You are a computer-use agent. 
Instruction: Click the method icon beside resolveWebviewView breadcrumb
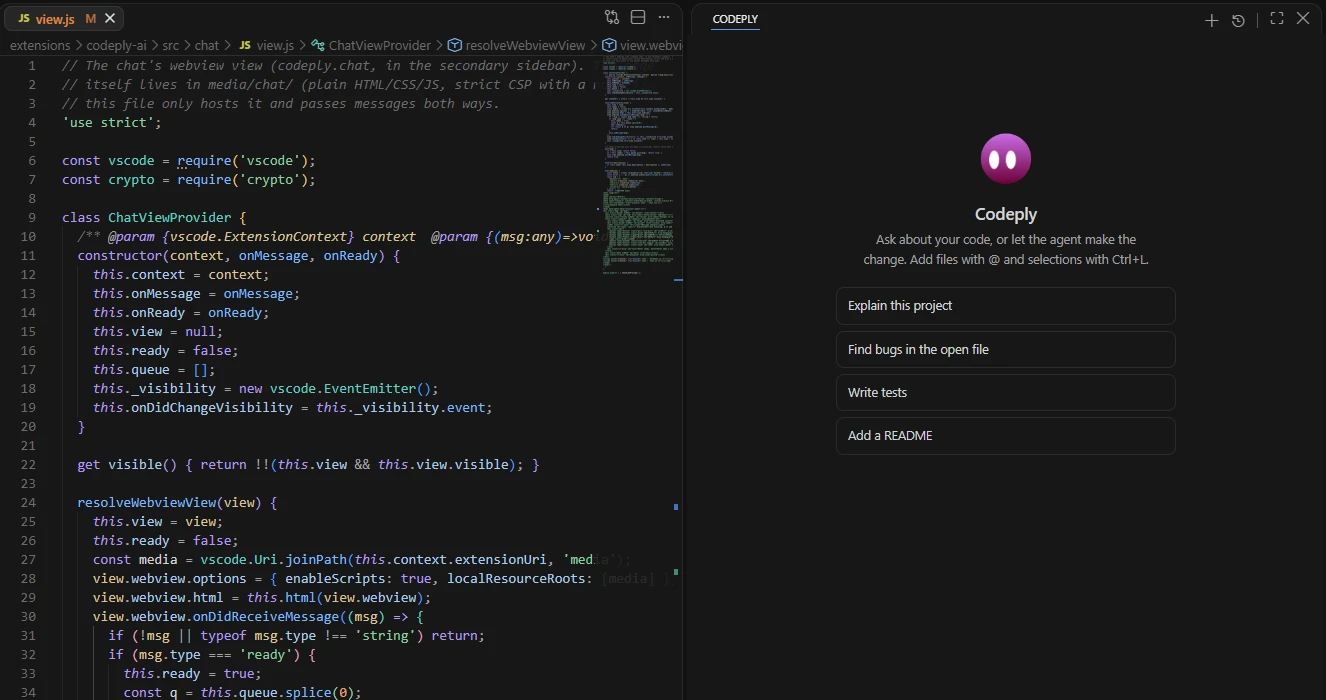click(454, 45)
